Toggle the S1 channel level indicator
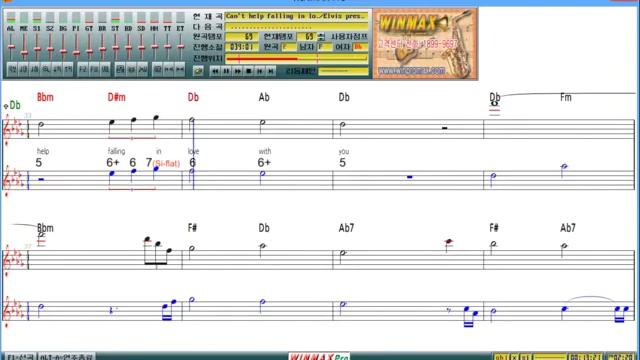The image size is (640, 360). coord(37,18)
